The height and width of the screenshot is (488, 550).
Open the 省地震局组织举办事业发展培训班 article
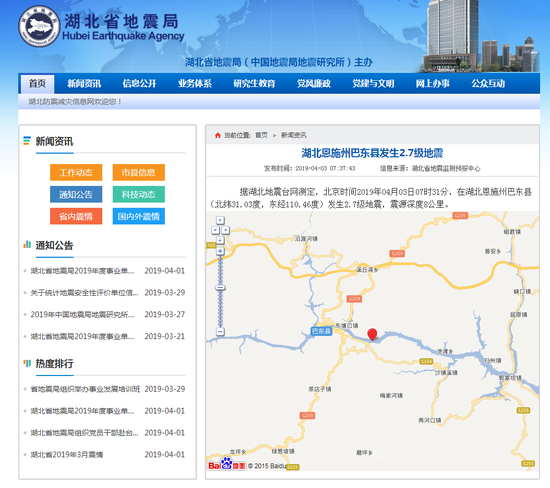click(85, 389)
